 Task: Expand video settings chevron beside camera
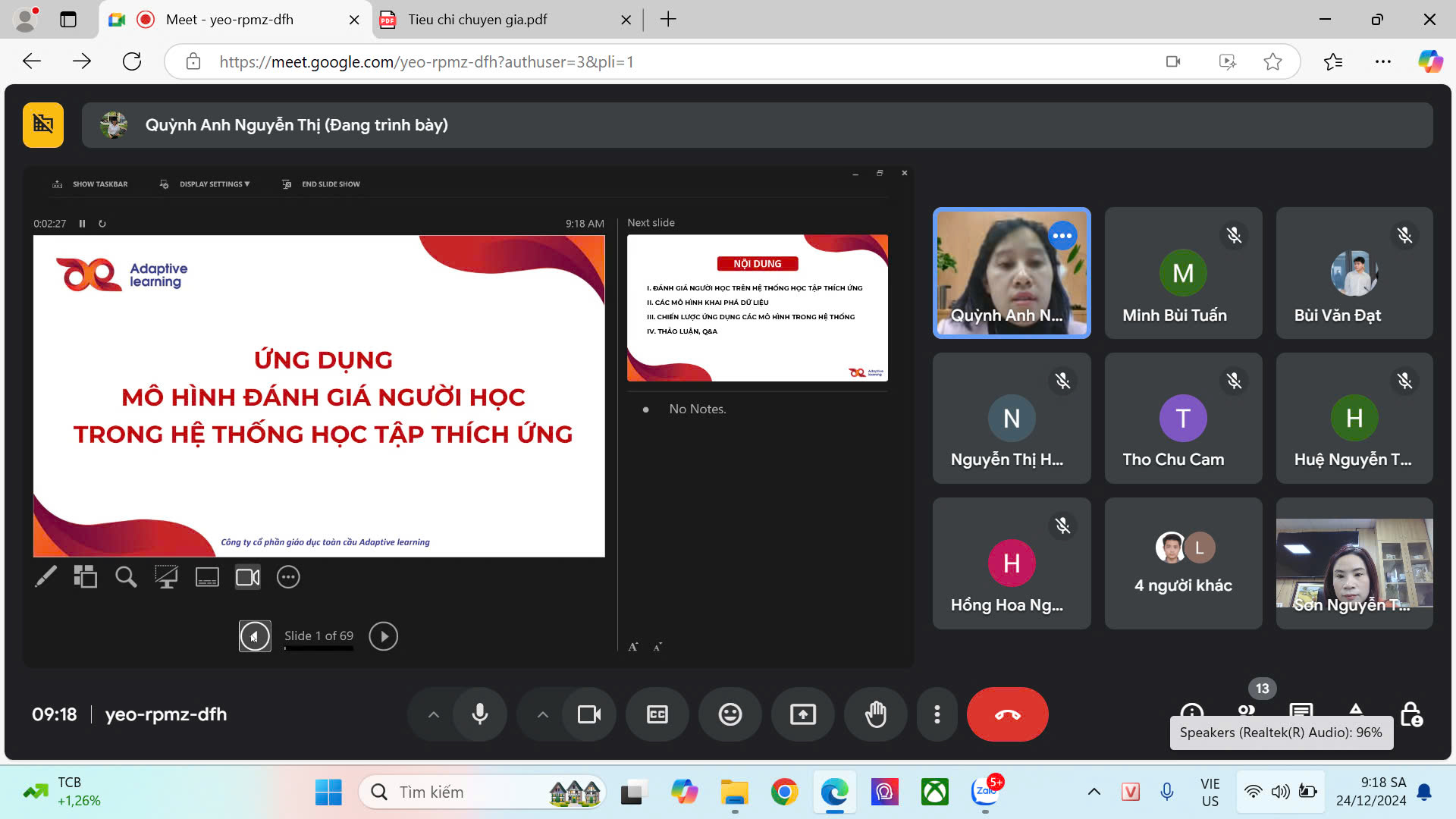tap(542, 714)
